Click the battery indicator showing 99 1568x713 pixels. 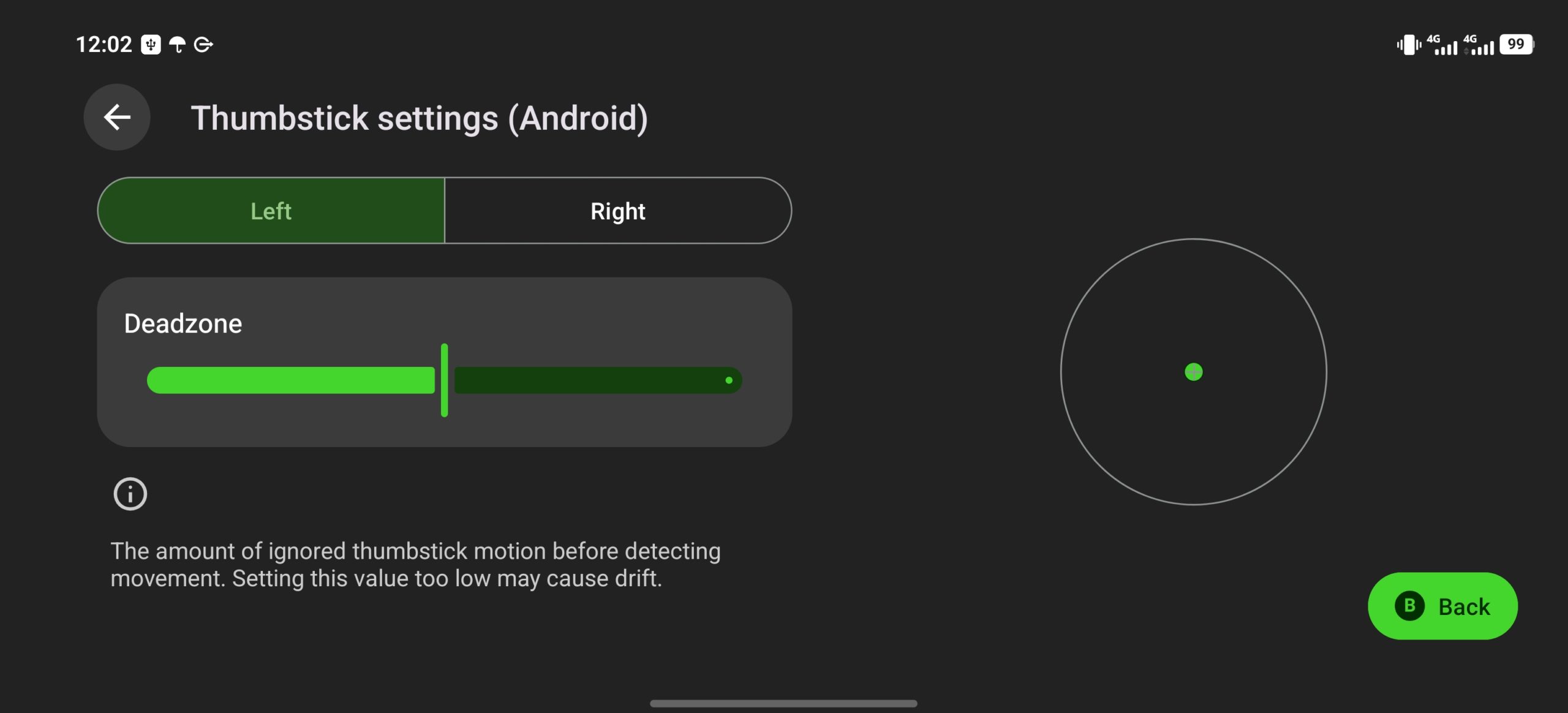1517,44
